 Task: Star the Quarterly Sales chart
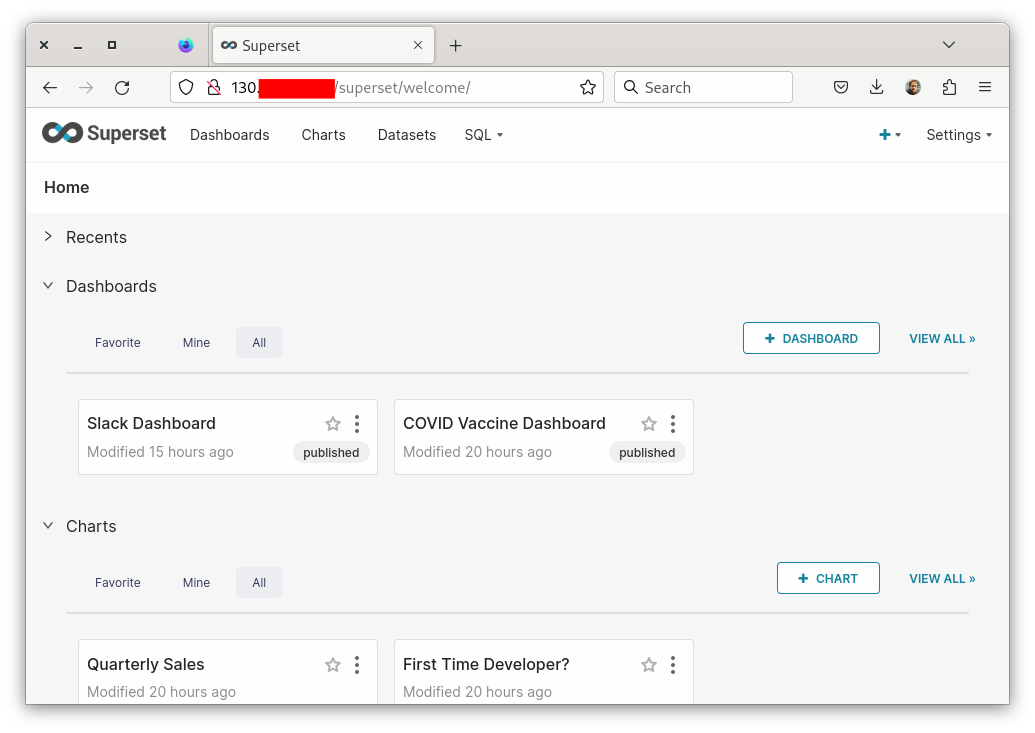(x=333, y=665)
